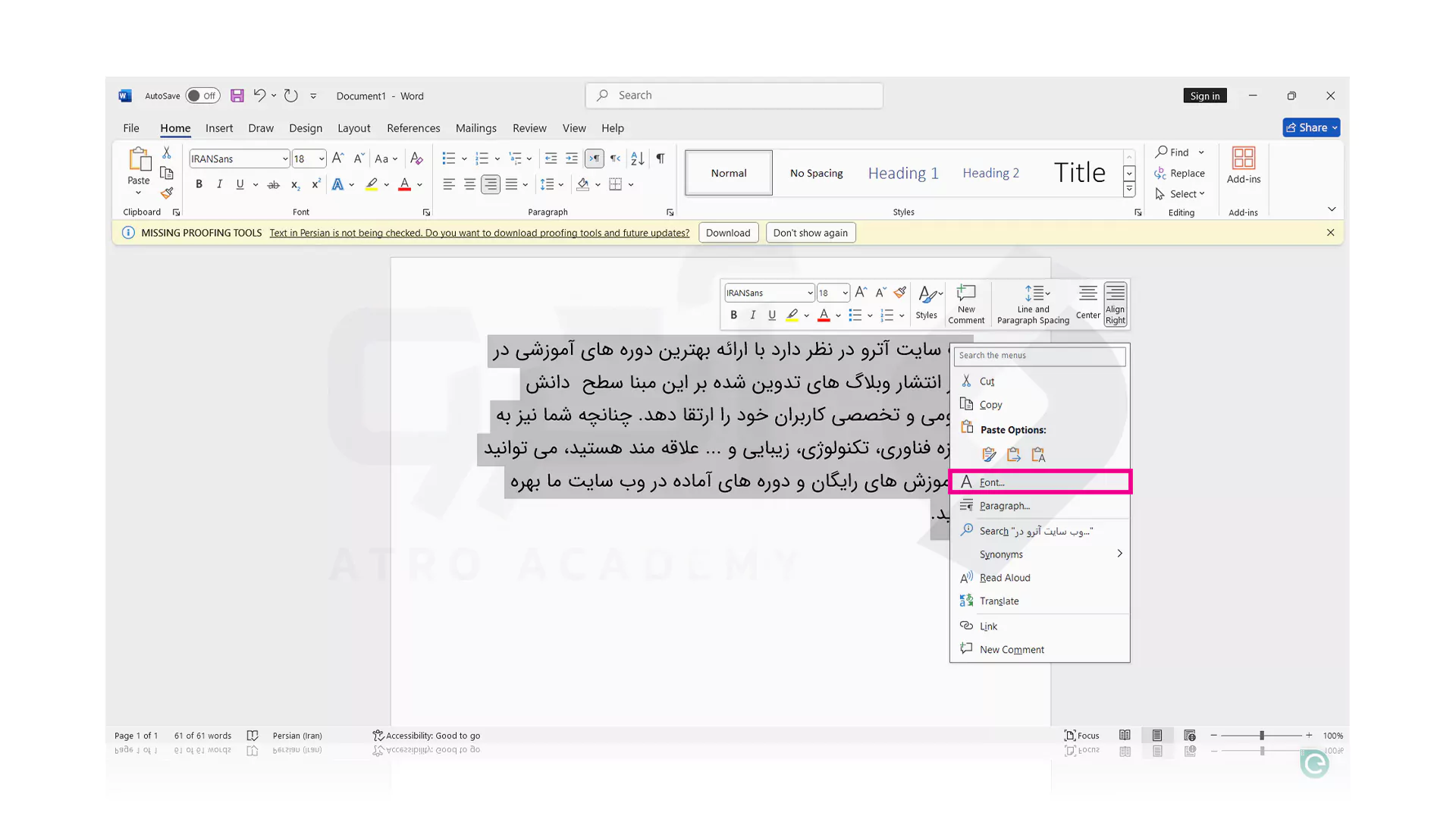The image size is (1456, 819).
Task: Open the Change Case dropdown
Action: (386, 158)
